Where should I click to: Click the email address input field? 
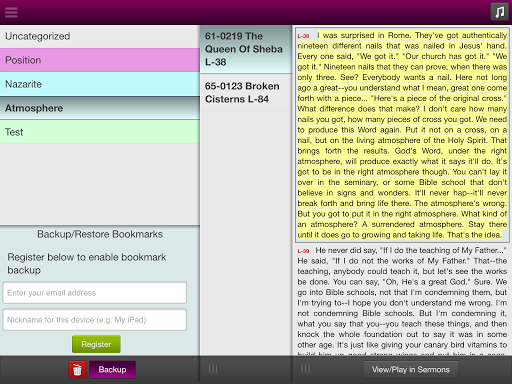[95, 293]
